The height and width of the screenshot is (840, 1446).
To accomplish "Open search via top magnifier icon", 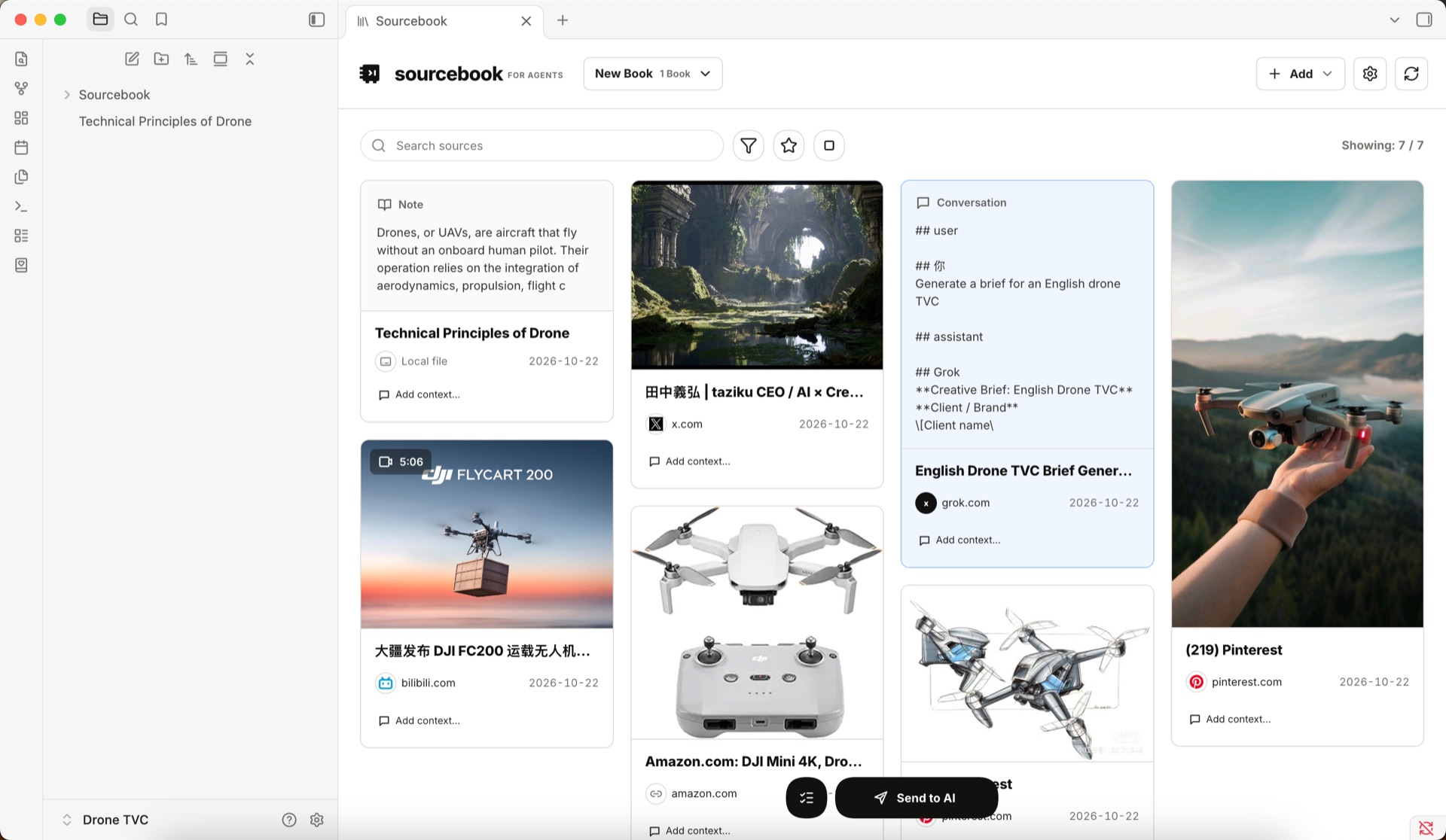I will (131, 20).
